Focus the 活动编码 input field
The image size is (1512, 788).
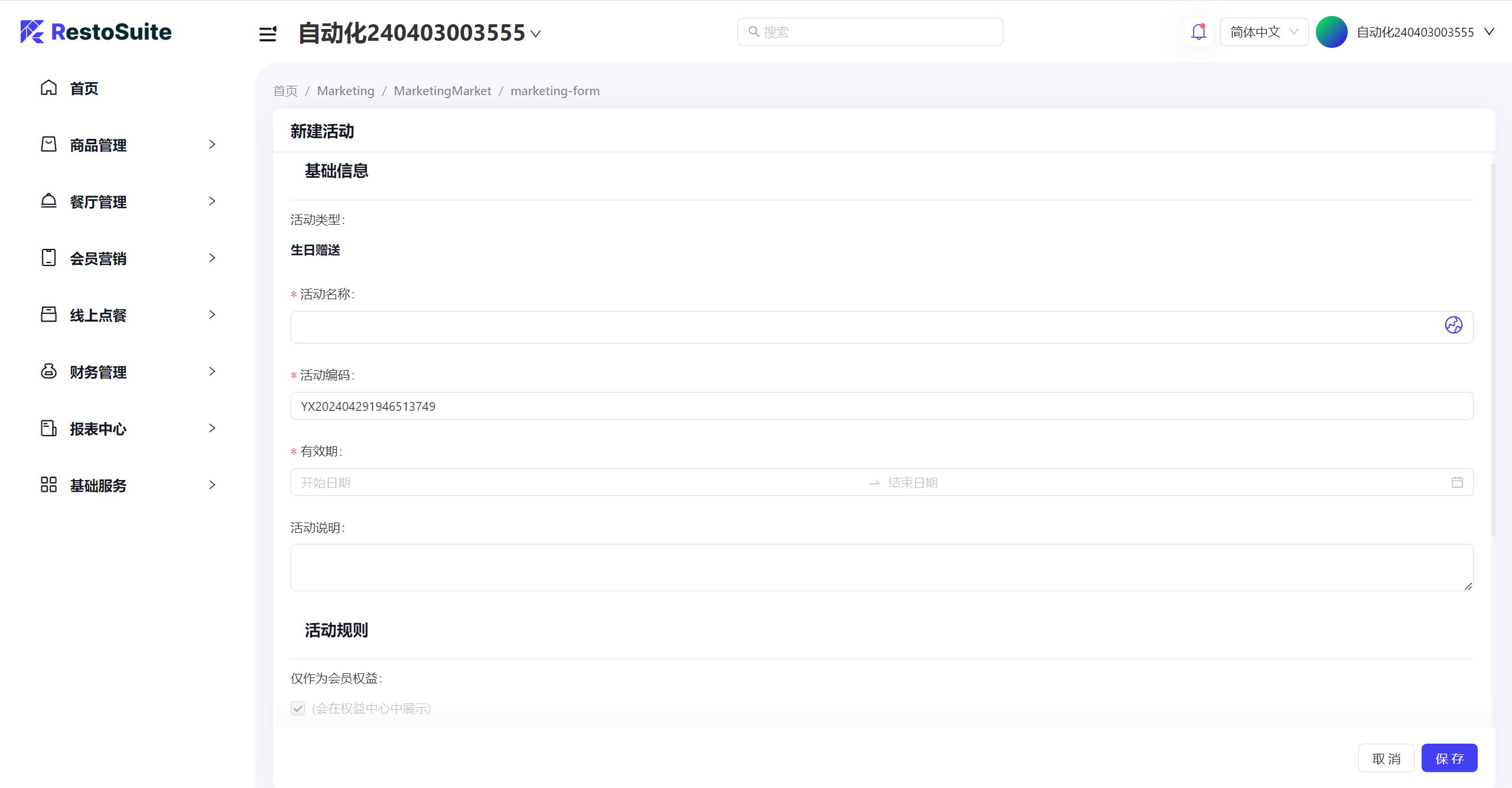[x=882, y=406]
